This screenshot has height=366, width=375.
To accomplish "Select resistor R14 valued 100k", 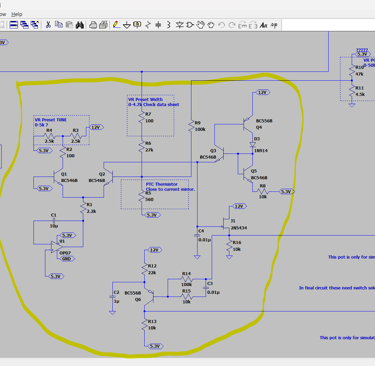I will (x=187, y=279).
